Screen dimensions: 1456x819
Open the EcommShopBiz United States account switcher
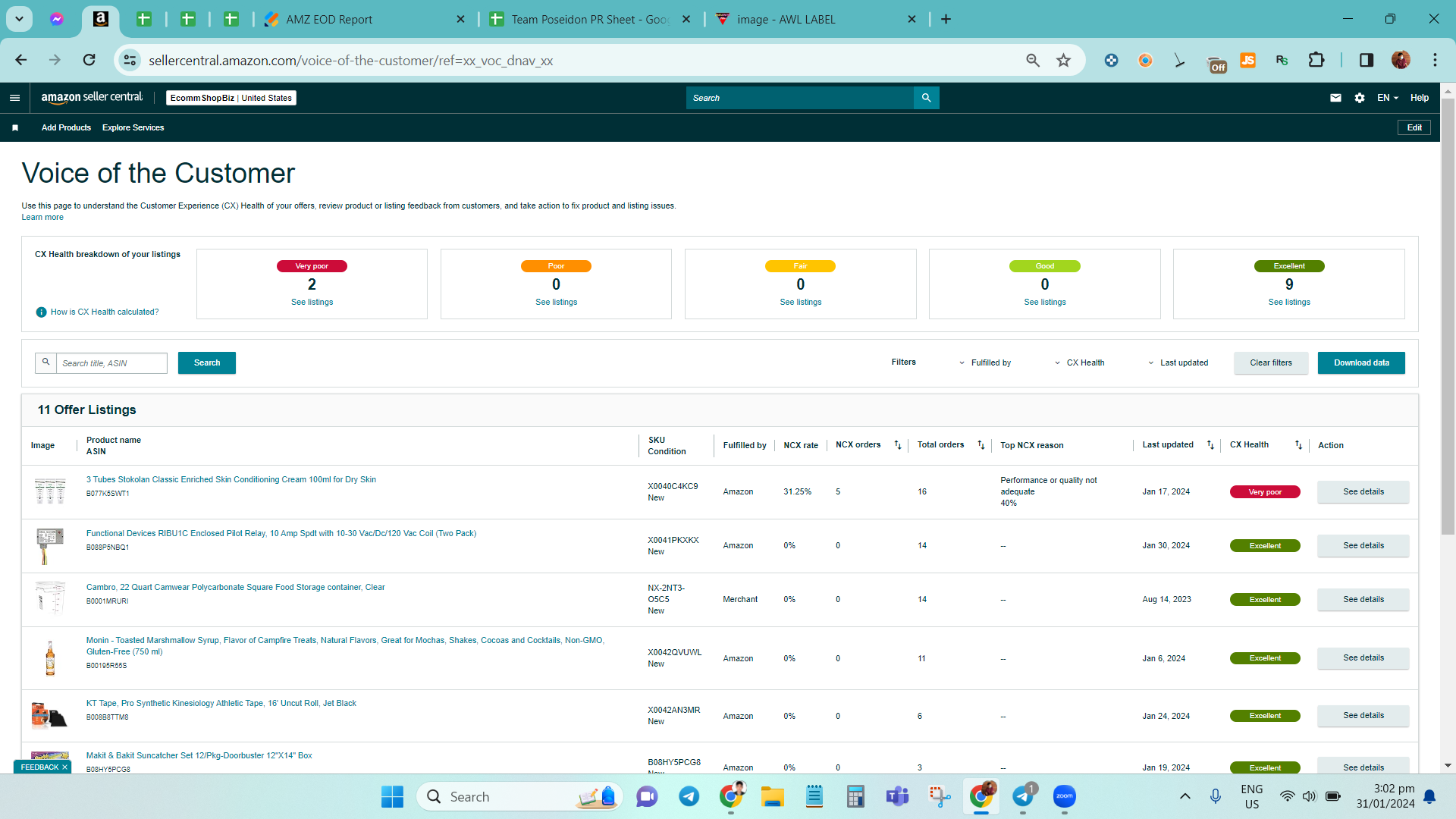[231, 98]
